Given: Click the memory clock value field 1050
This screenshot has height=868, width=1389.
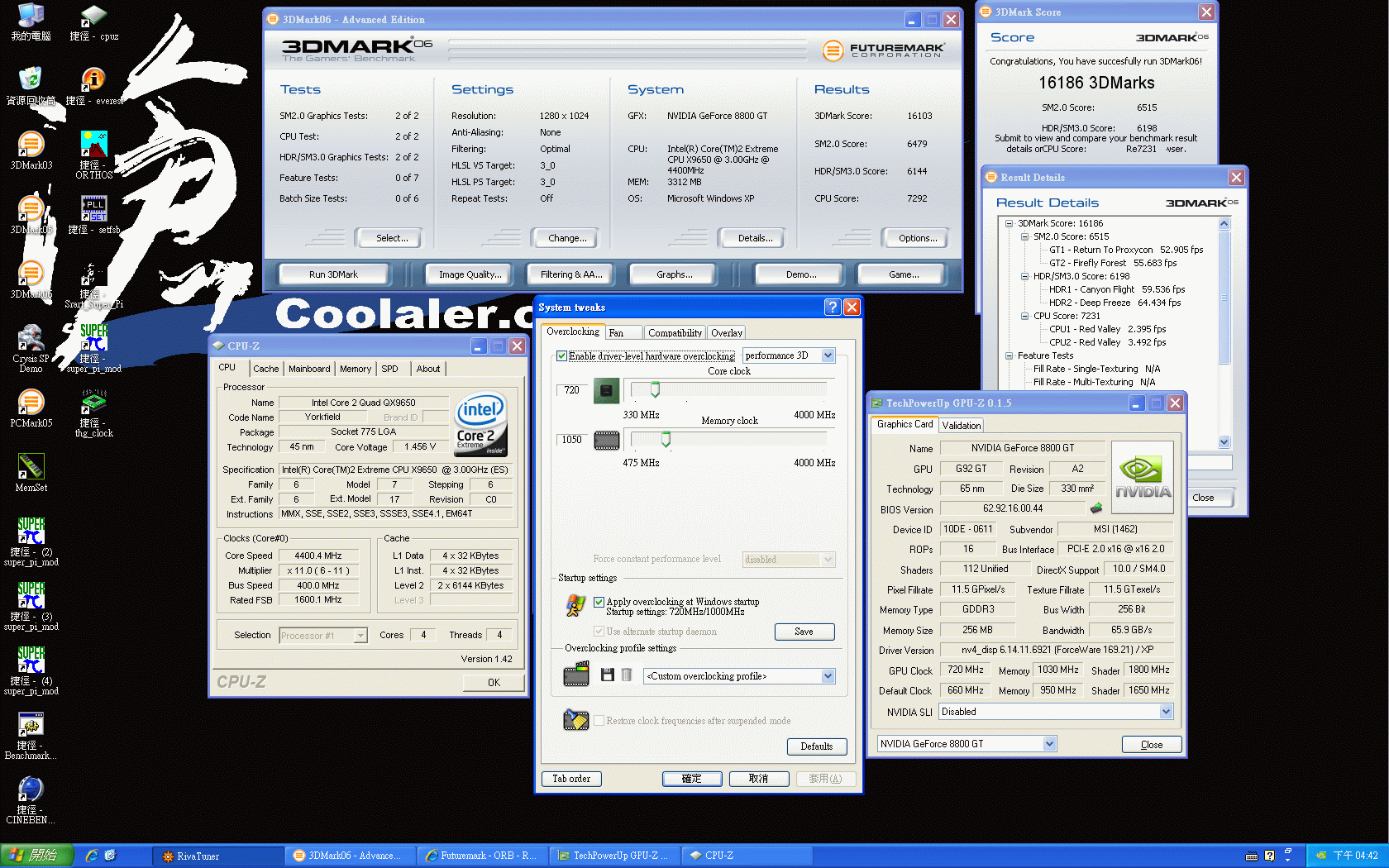Looking at the screenshot, I should pyautogui.click(x=571, y=440).
